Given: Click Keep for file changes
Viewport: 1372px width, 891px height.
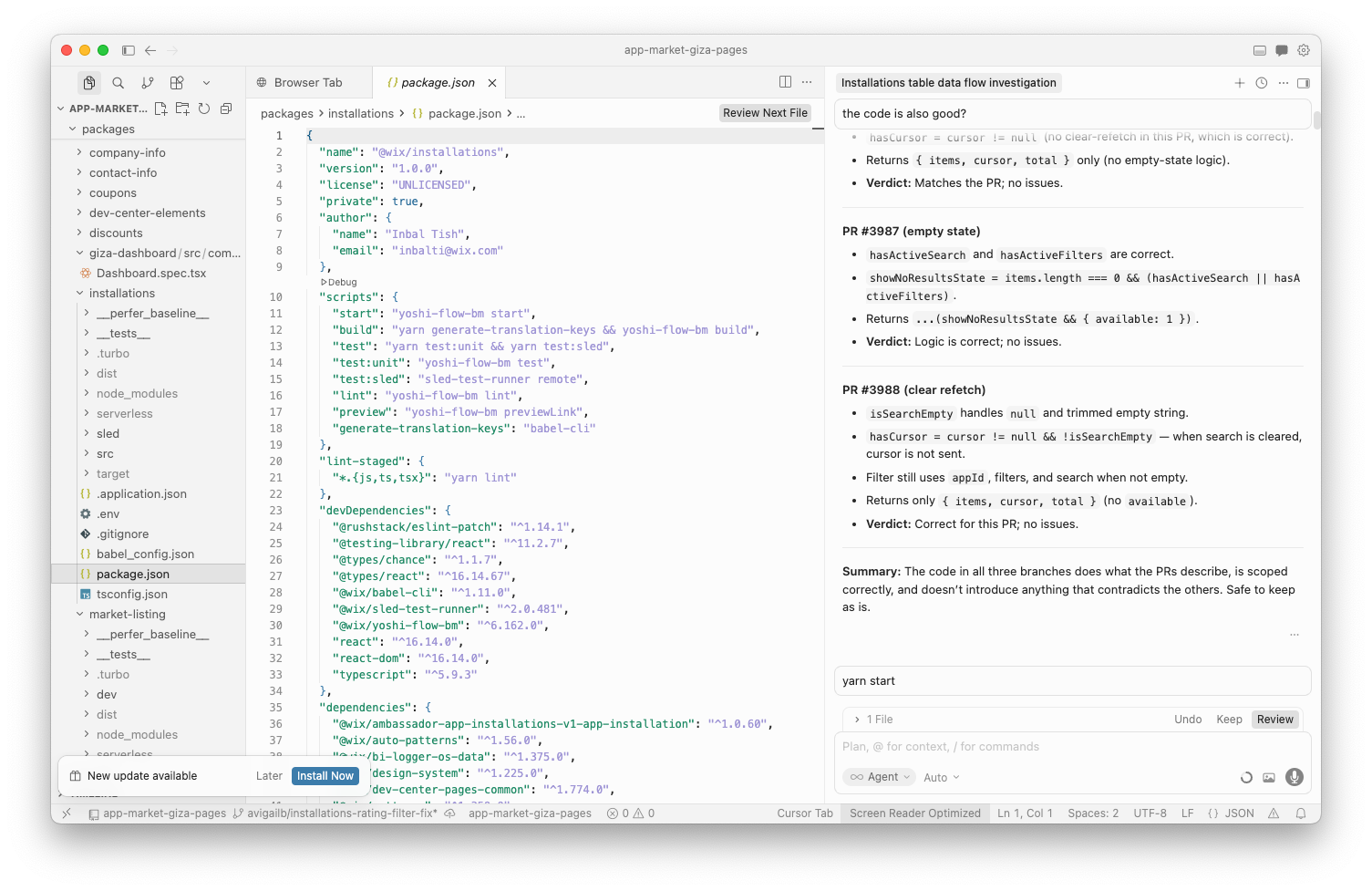Looking at the screenshot, I should (x=1229, y=720).
